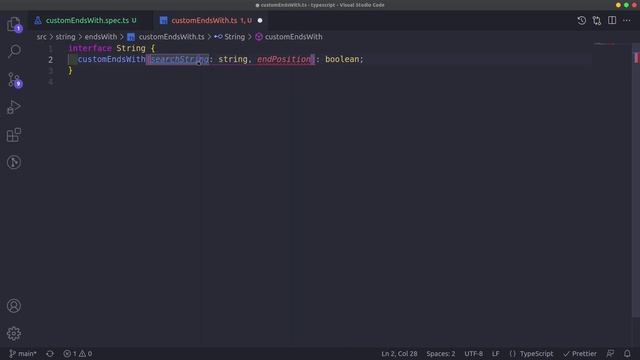Open the Explorer view in activity bar
The width and height of the screenshot is (640, 360).
coord(14,24)
